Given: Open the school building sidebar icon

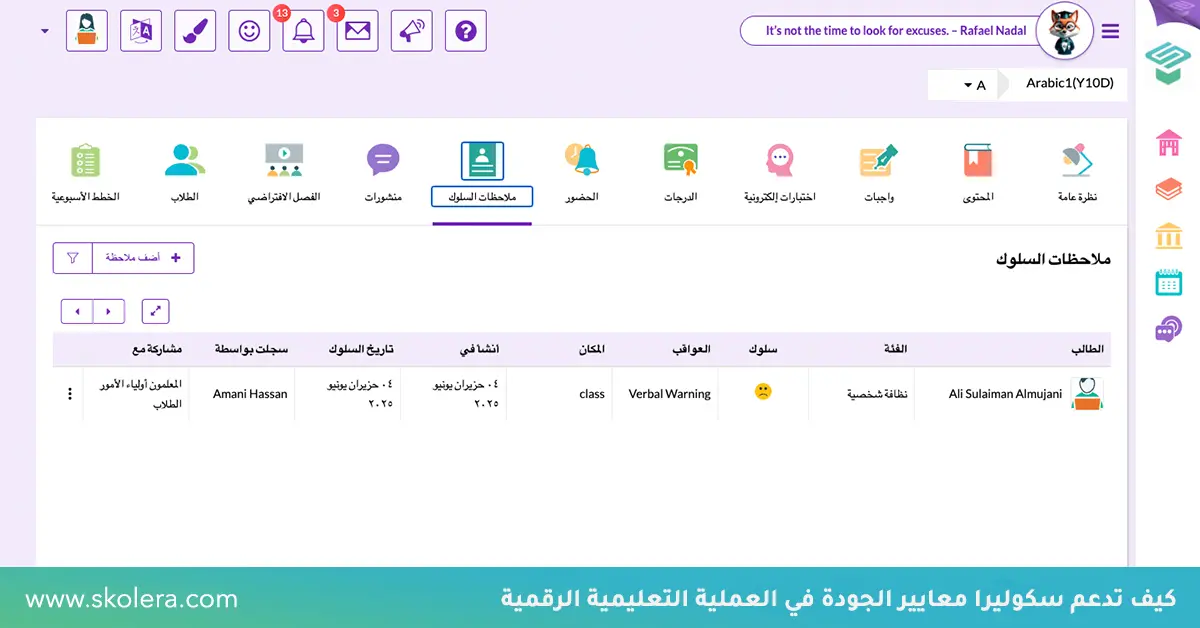Looking at the screenshot, I should pos(1168,143).
